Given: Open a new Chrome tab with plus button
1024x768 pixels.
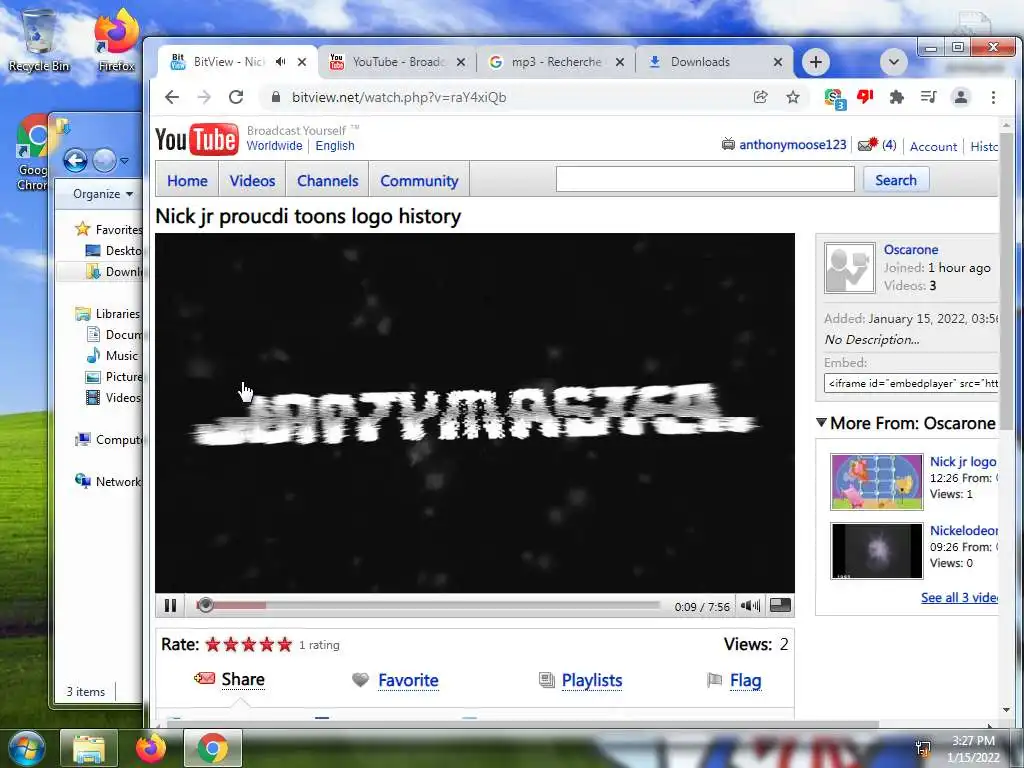Looking at the screenshot, I should [x=815, y=62].
